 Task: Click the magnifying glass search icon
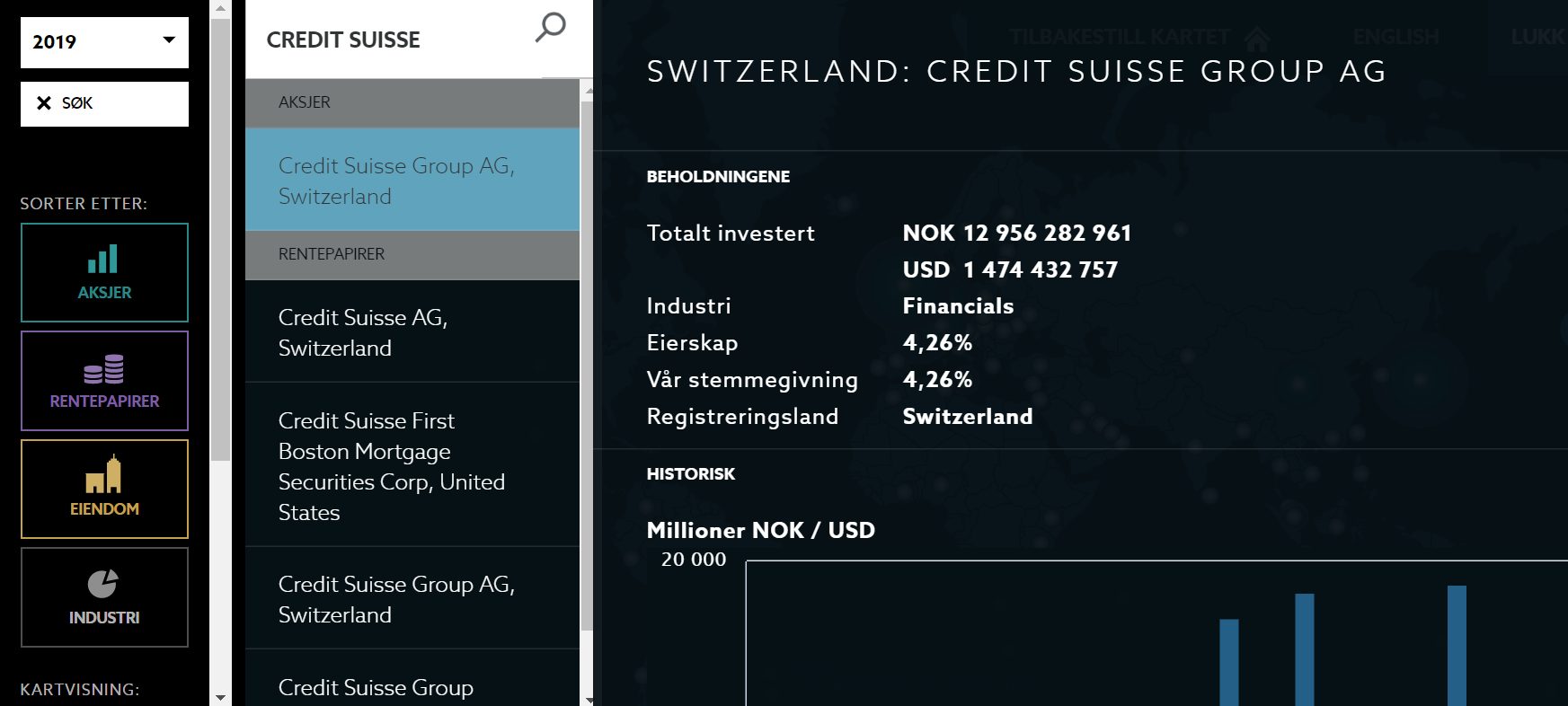click(x=550, y=28)
